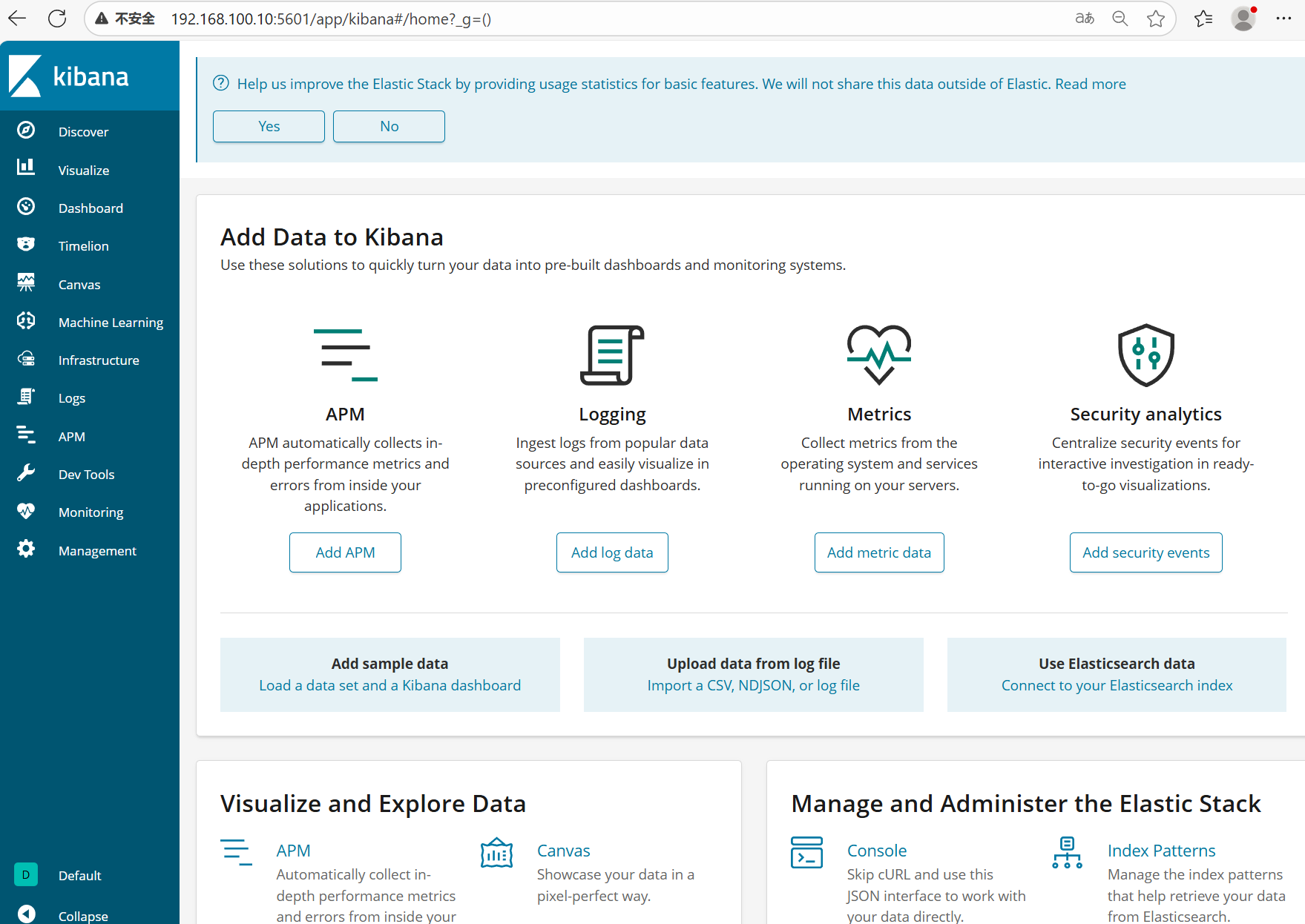Open Machine Learning via its brain icon

point(26,320)
